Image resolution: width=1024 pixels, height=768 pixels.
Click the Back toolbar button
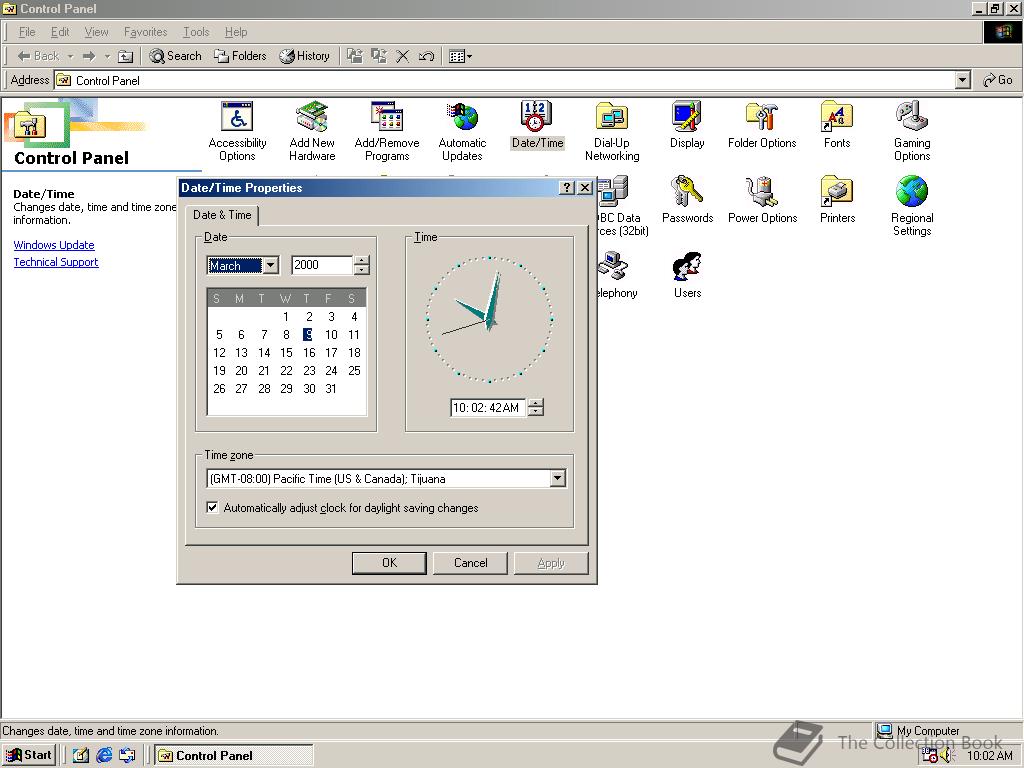(x=38, y=56)
